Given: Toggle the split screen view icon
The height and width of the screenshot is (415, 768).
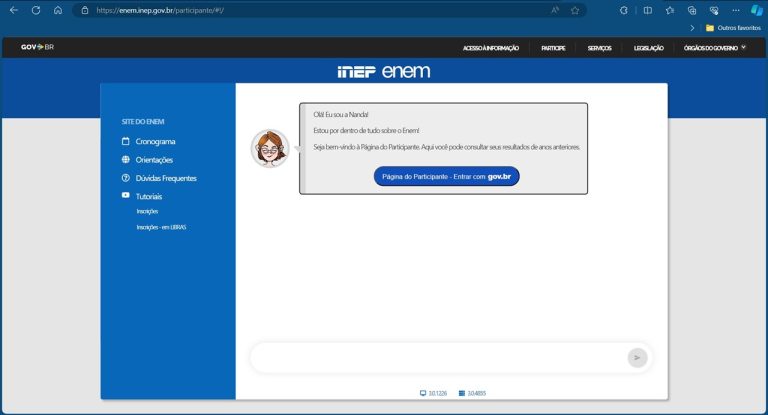Looking at the screenshot, I should pos(648,10).
